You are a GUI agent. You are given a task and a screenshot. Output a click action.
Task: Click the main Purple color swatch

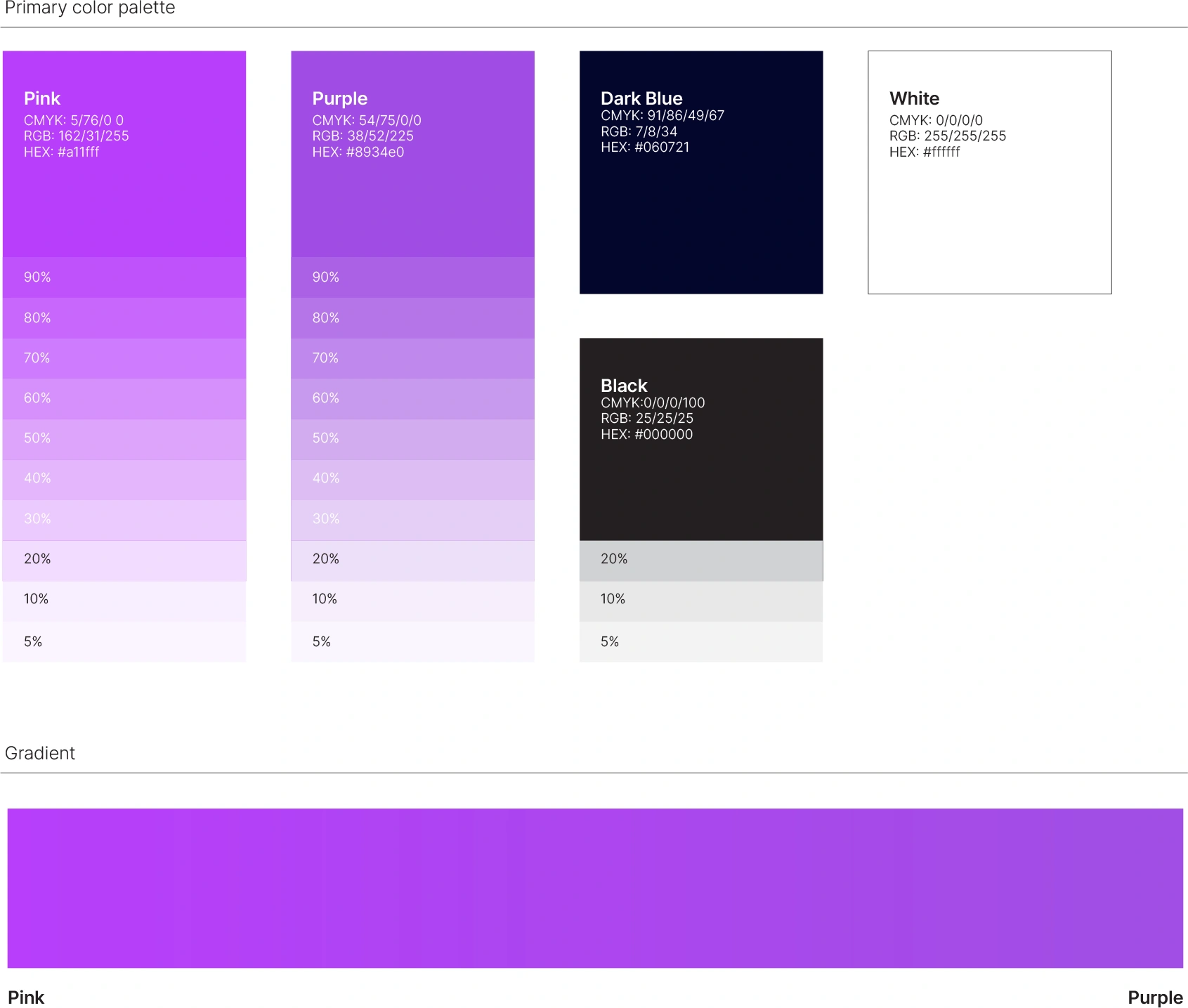pos(412,154)
